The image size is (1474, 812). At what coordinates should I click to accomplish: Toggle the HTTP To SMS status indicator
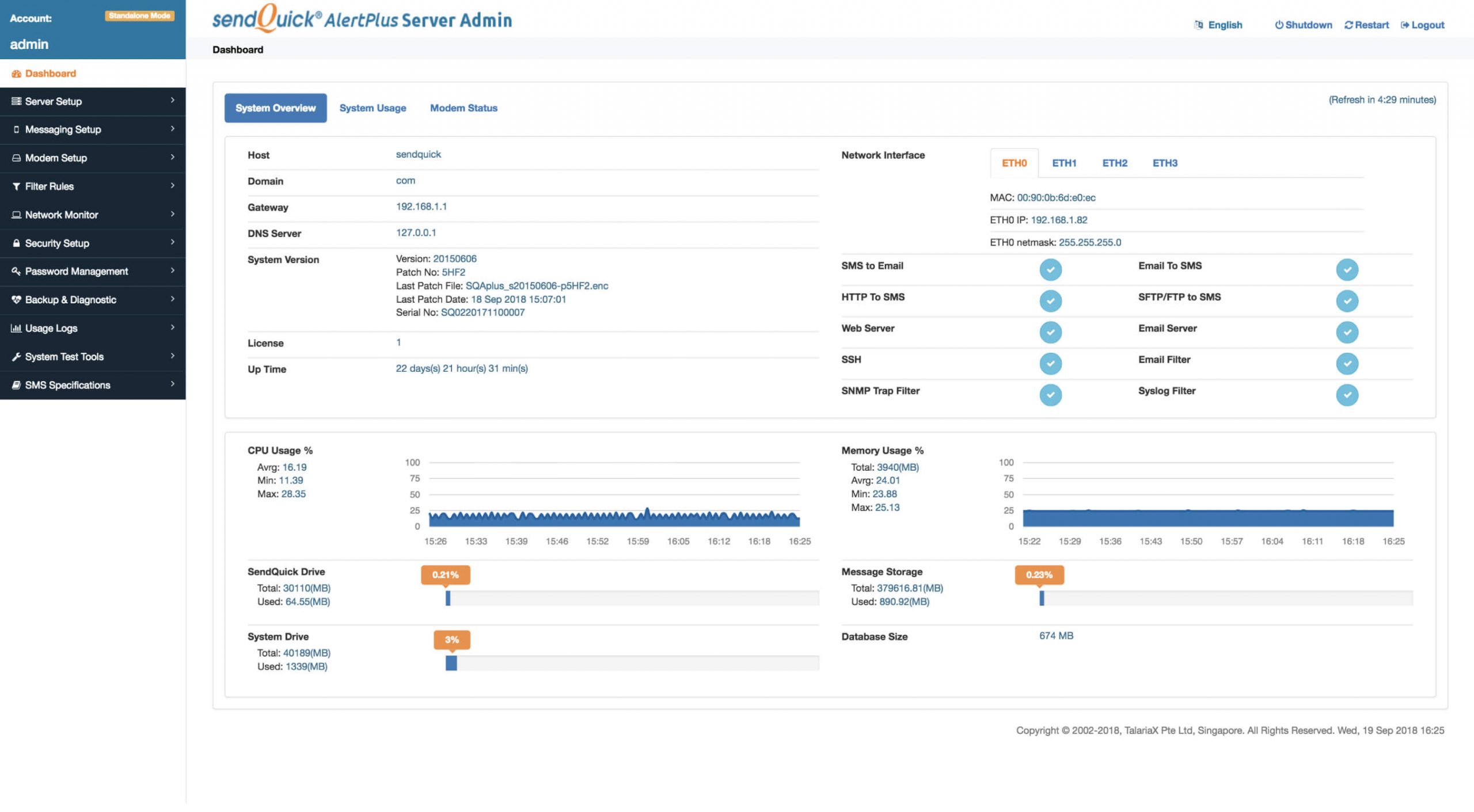(1051, 300)
